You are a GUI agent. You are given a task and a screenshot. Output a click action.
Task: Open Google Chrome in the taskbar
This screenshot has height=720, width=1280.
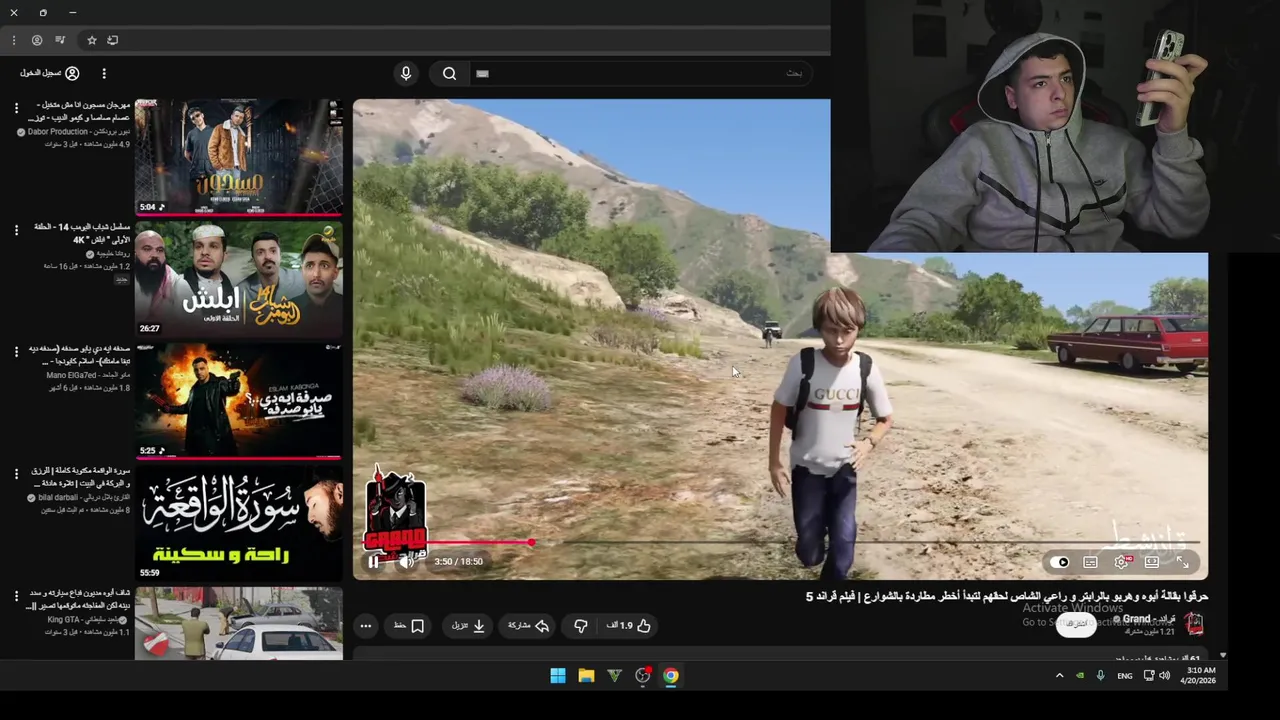point(670,676)
